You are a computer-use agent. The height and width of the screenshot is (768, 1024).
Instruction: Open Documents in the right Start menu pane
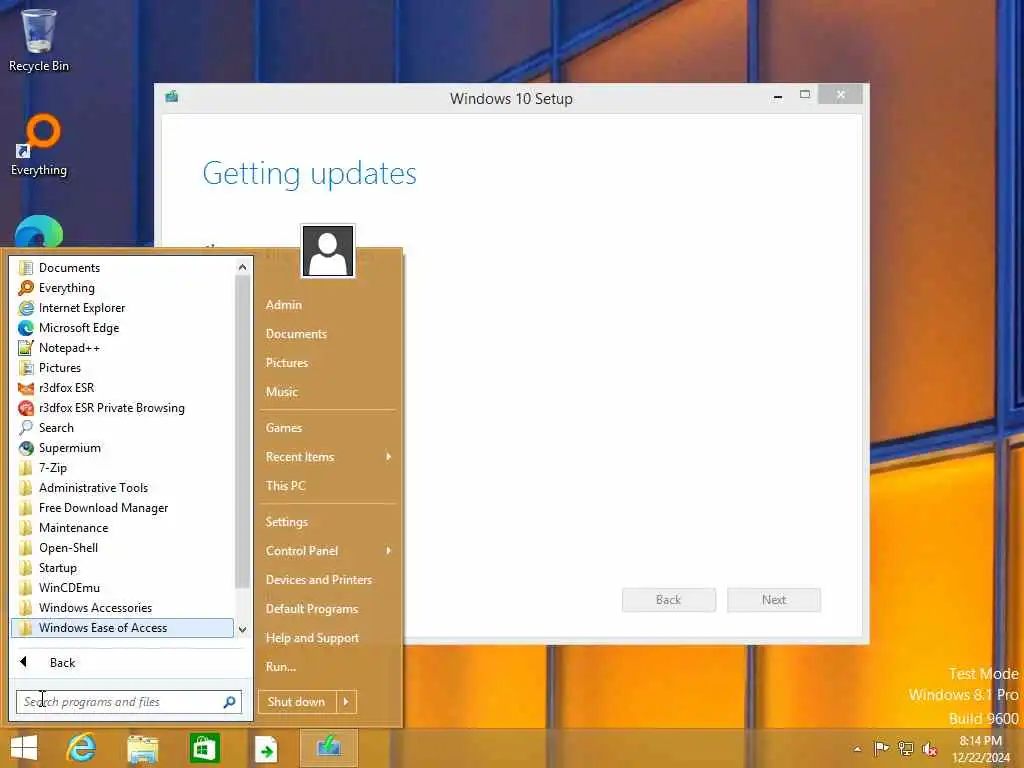pyautogui.click(x=328, y=334)
